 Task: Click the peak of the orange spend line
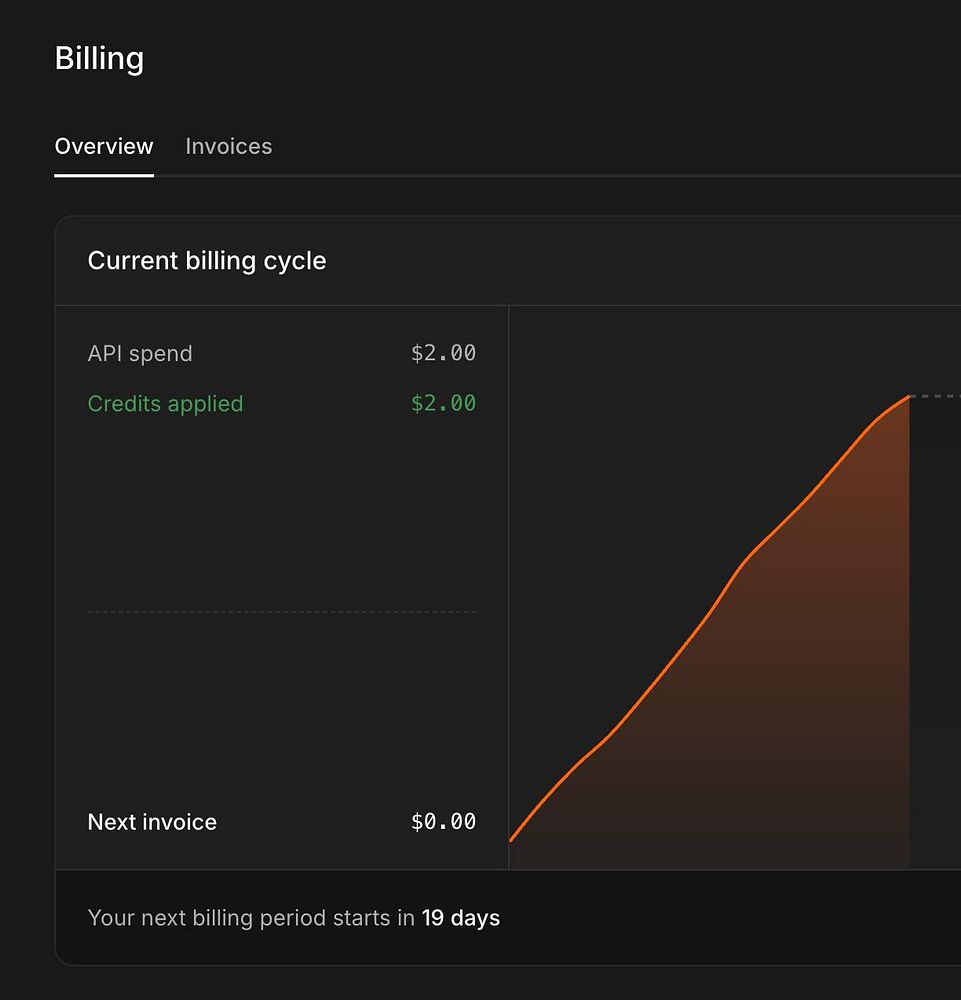point(907,397)
